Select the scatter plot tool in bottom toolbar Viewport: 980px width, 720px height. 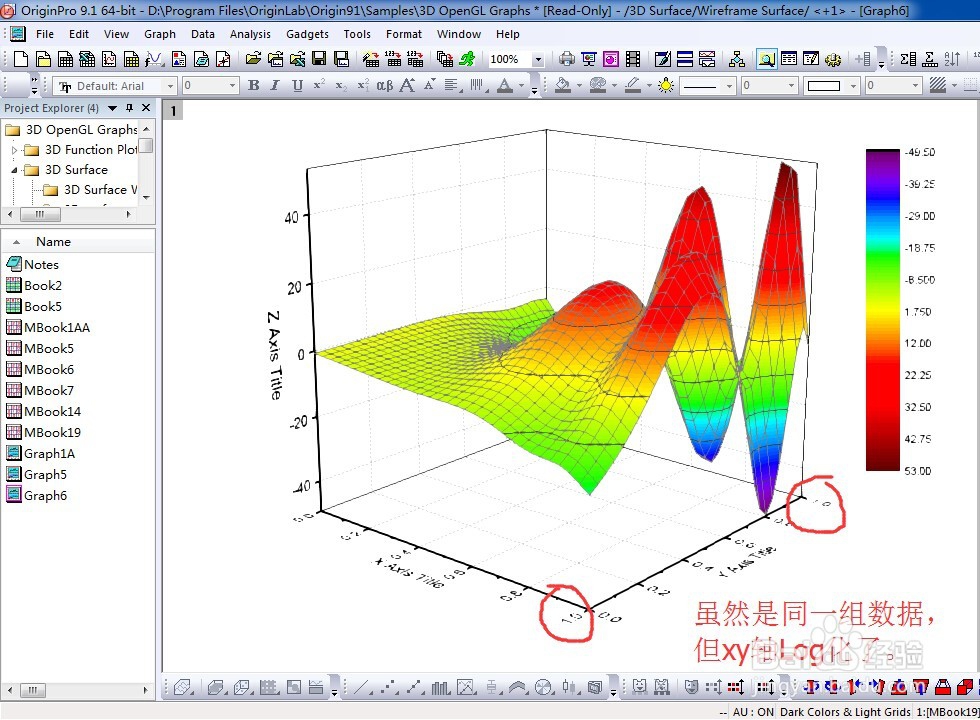pyautogui.click(x=389, y=688)
